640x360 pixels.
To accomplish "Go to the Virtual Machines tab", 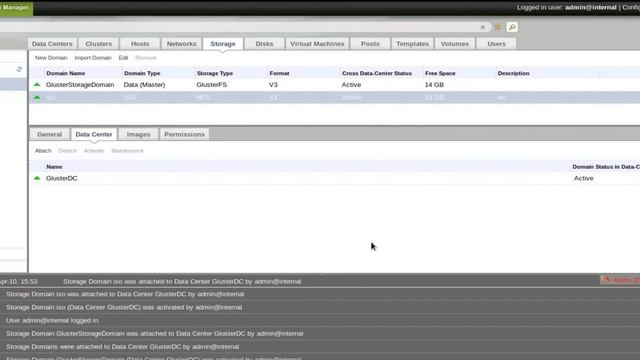I will click(317, 44).
